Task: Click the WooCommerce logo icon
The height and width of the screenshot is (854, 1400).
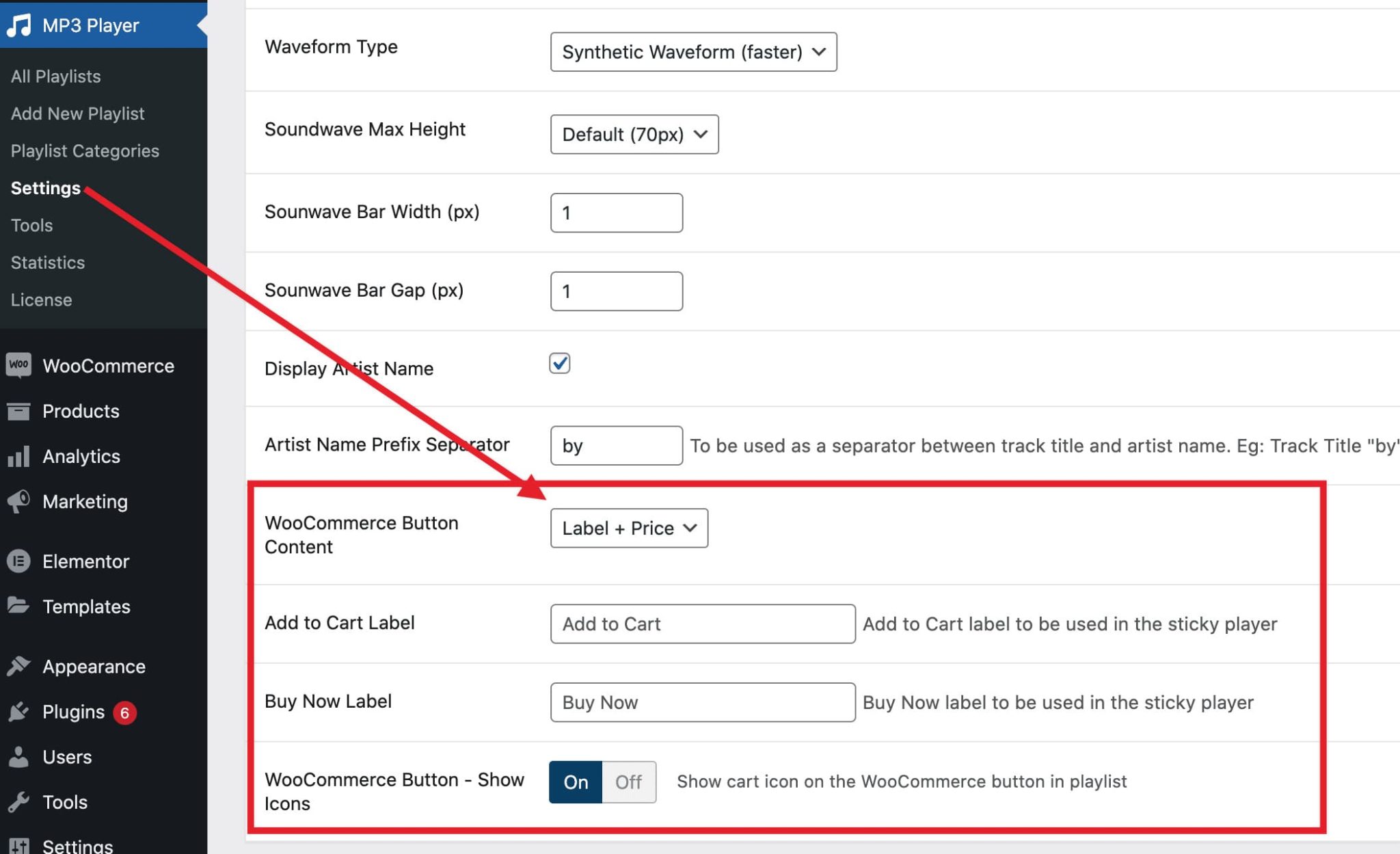Action: point(18,365)
